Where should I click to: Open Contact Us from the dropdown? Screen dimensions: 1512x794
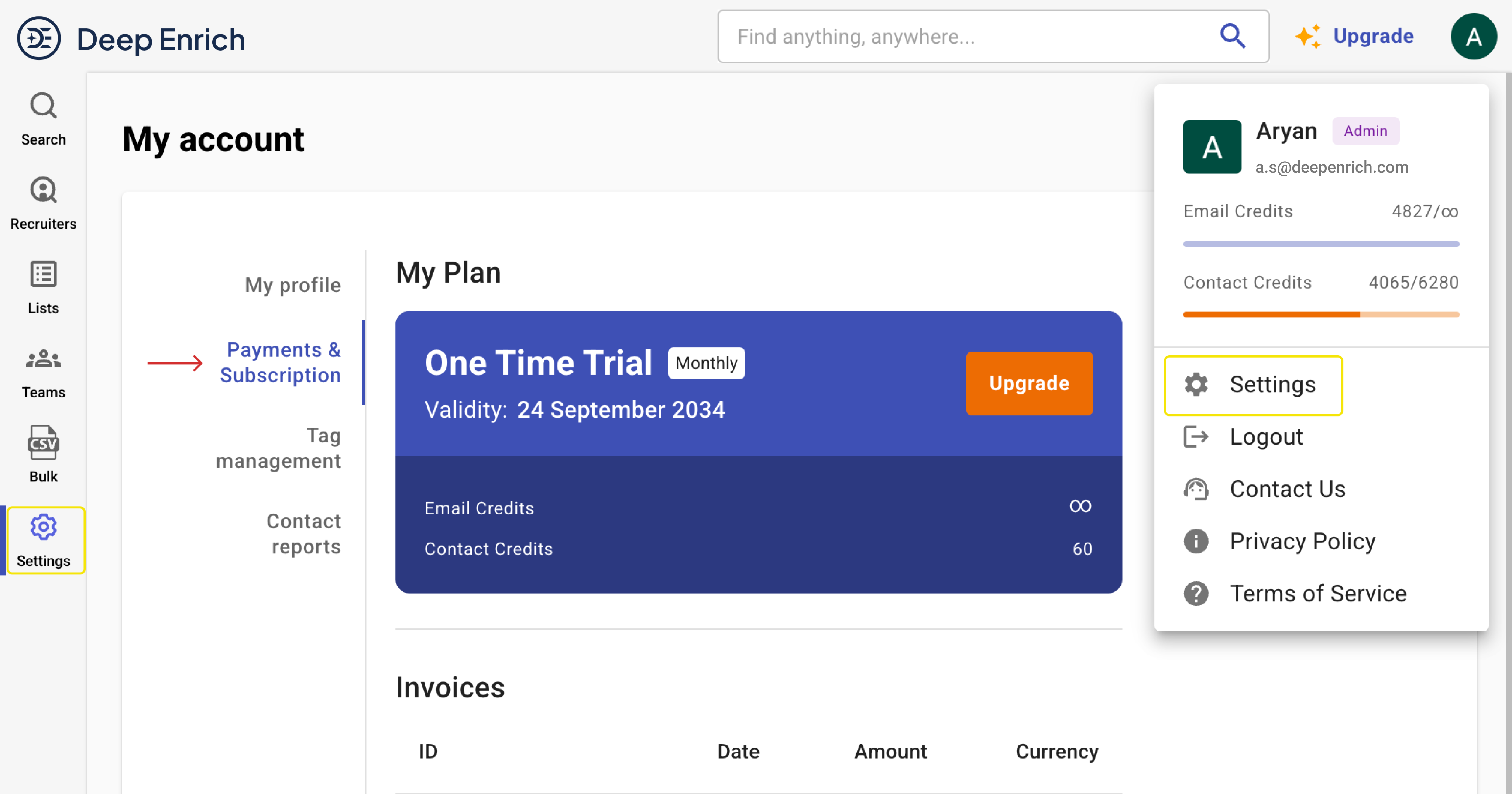pos(1286,490)
